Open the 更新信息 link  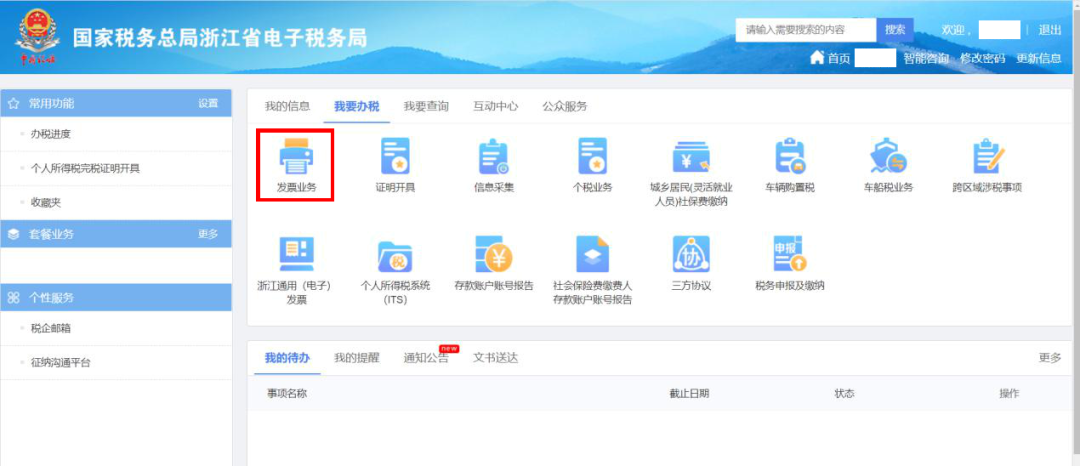(1039, 59)
